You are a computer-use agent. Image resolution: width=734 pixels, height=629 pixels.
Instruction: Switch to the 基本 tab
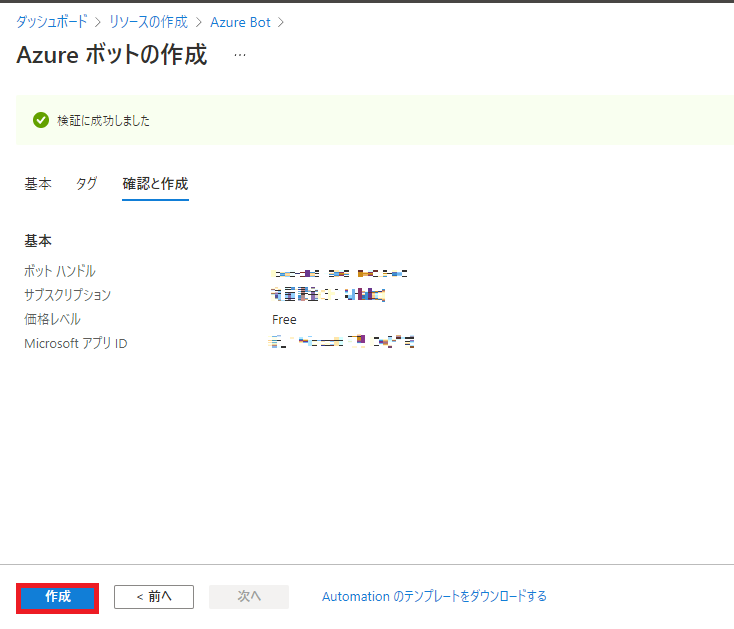pos(38,184)
